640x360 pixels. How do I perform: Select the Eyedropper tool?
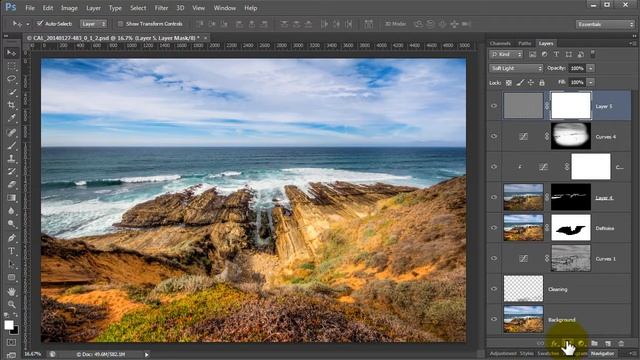tap(11, 118)
